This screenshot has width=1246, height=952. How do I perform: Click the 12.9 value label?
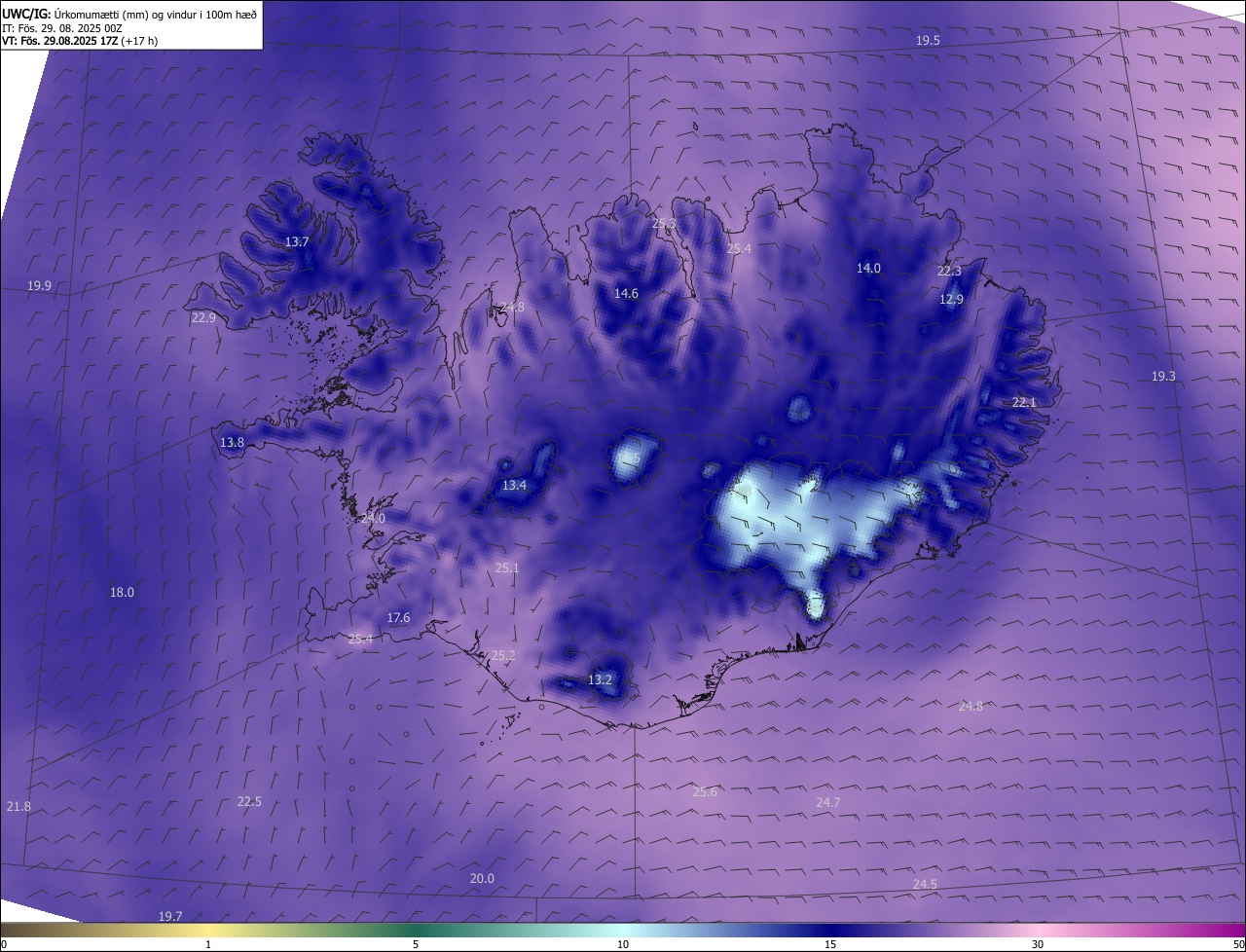tap(951, 299)
